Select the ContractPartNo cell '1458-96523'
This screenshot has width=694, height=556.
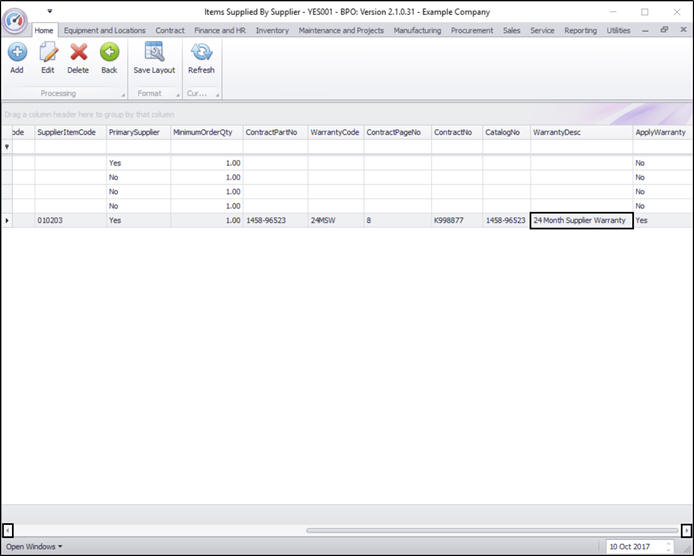click(275, 220)
